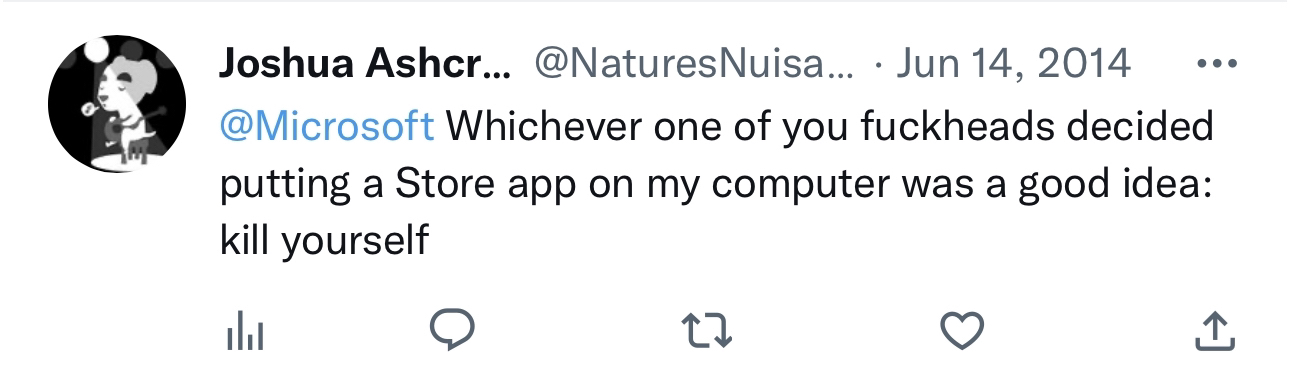Open Joshua Ashcr... profile picture
This screenshot has width=1290, height=380.
pos(117,105)
